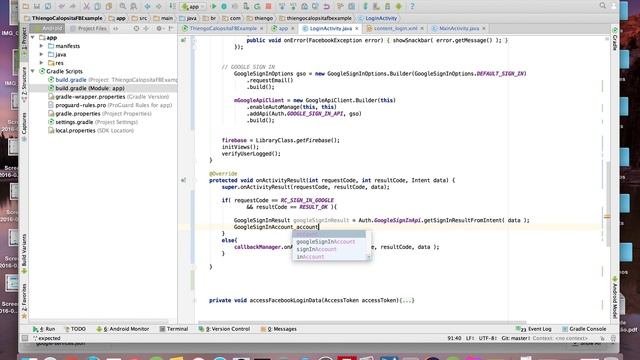
Task: Run the app with the green play icon
Action: click(213, 6)
